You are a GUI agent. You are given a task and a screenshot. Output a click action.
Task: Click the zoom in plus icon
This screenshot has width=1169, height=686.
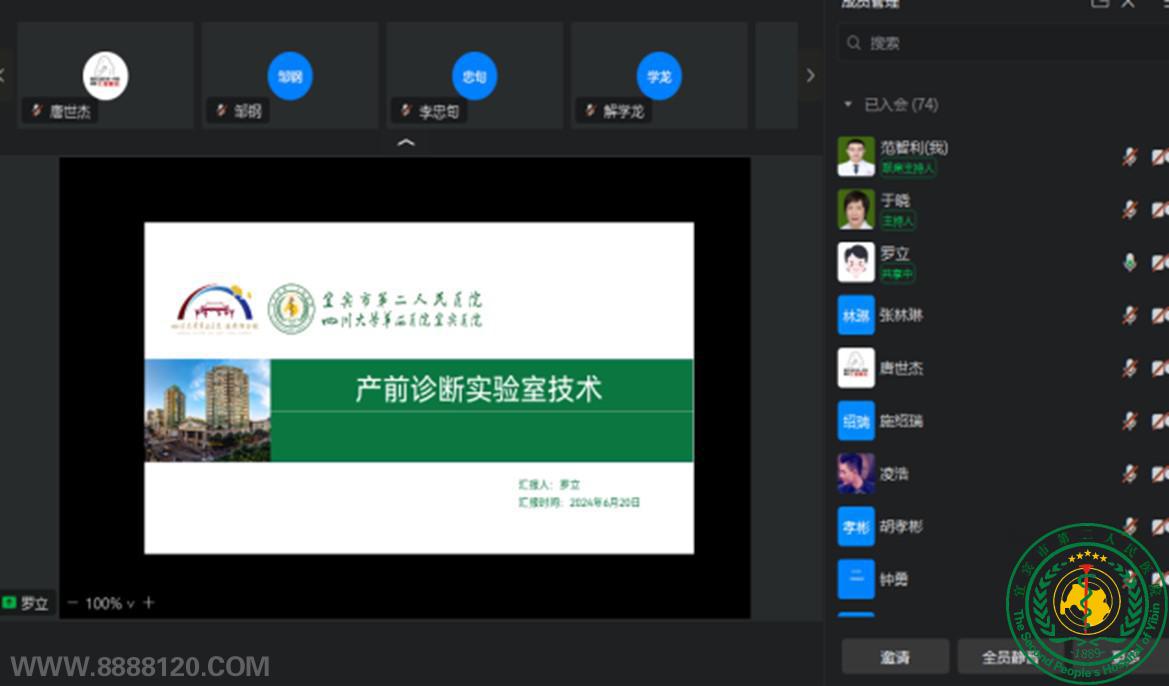(148, 603)
